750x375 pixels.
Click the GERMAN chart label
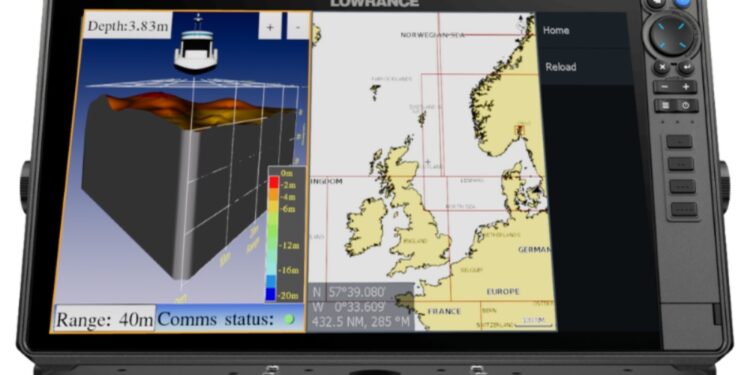click(x=535, y=250)
